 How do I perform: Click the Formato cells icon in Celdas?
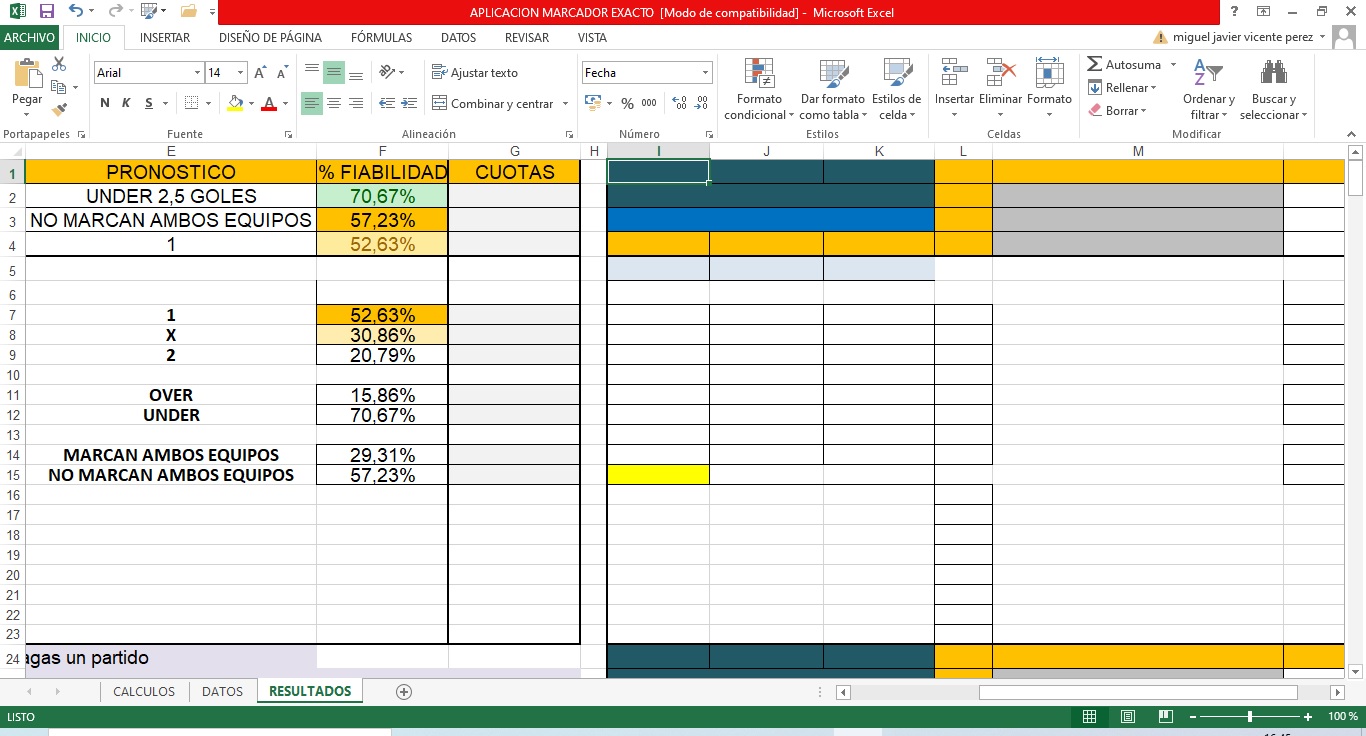point(1049,74)
